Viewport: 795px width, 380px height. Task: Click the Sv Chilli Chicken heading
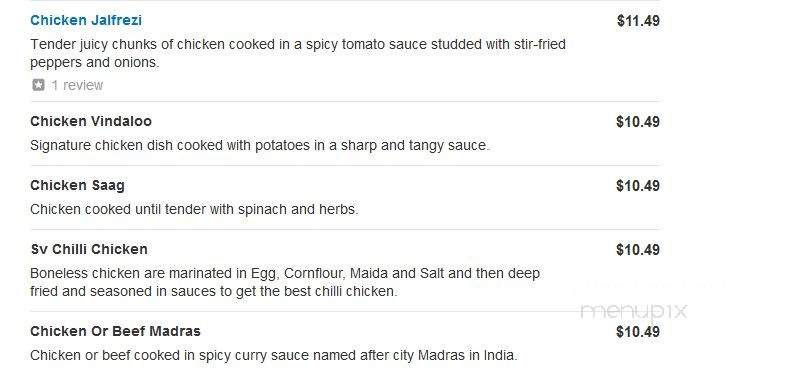(89, 249)
